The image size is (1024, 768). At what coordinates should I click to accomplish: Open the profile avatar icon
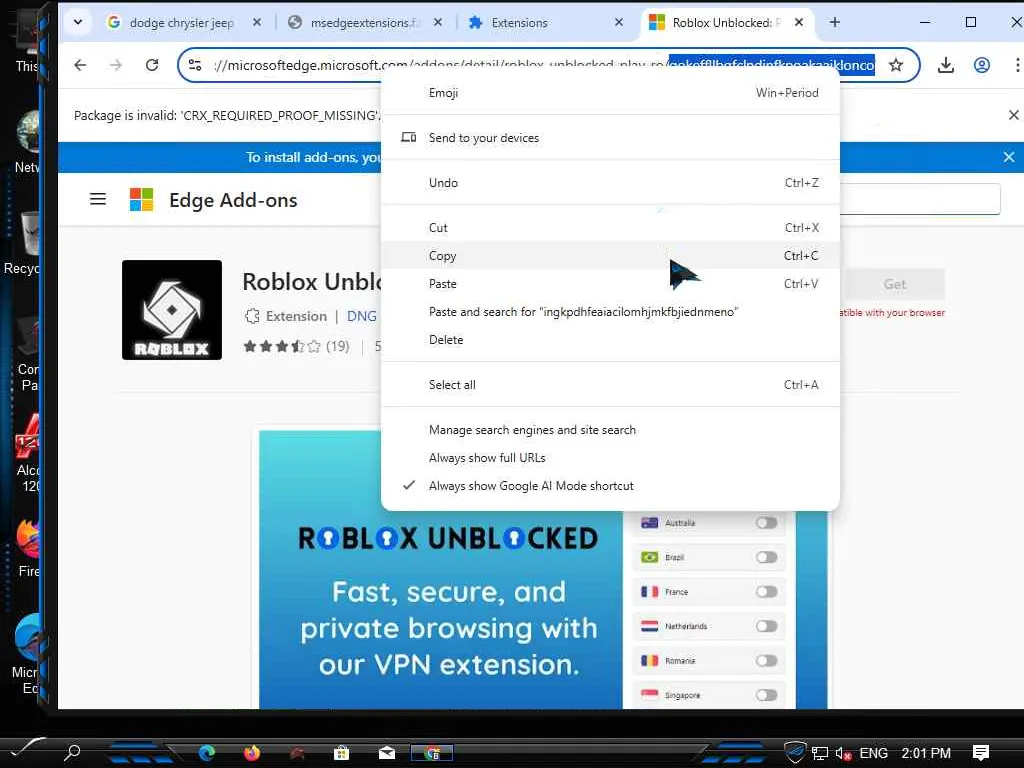click(x=982, y=65)
